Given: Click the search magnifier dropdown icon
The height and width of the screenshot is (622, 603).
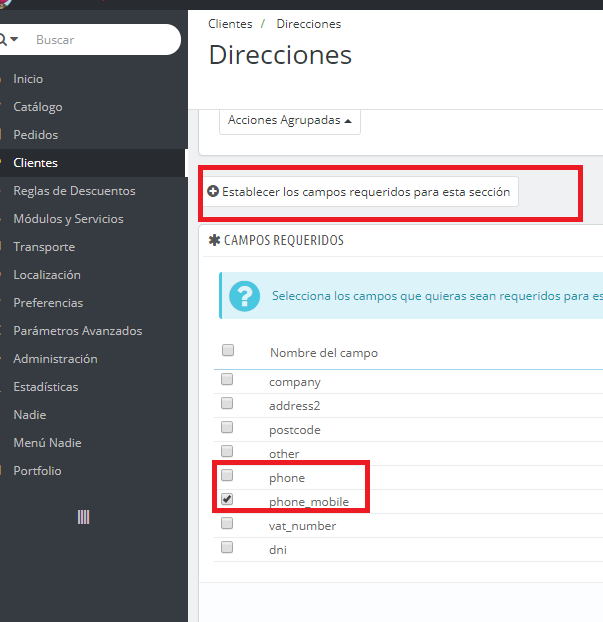Looking at the screenshot, I should coord(7,40).
